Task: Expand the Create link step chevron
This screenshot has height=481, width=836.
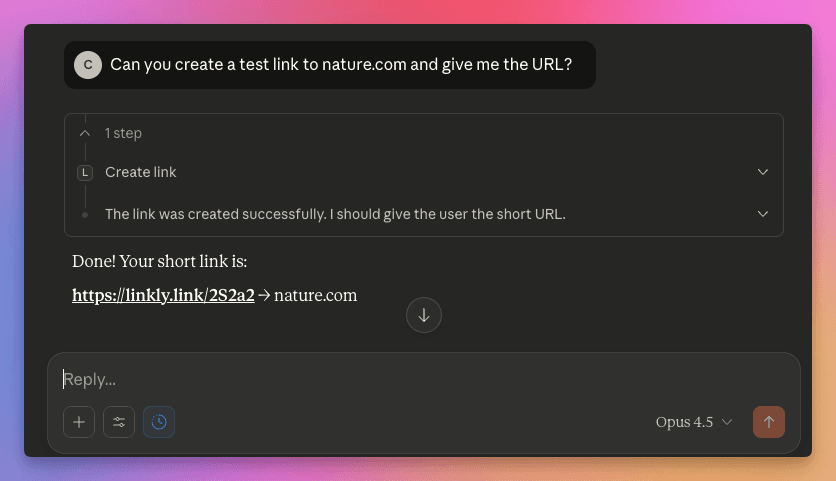Action: [763, 172]
